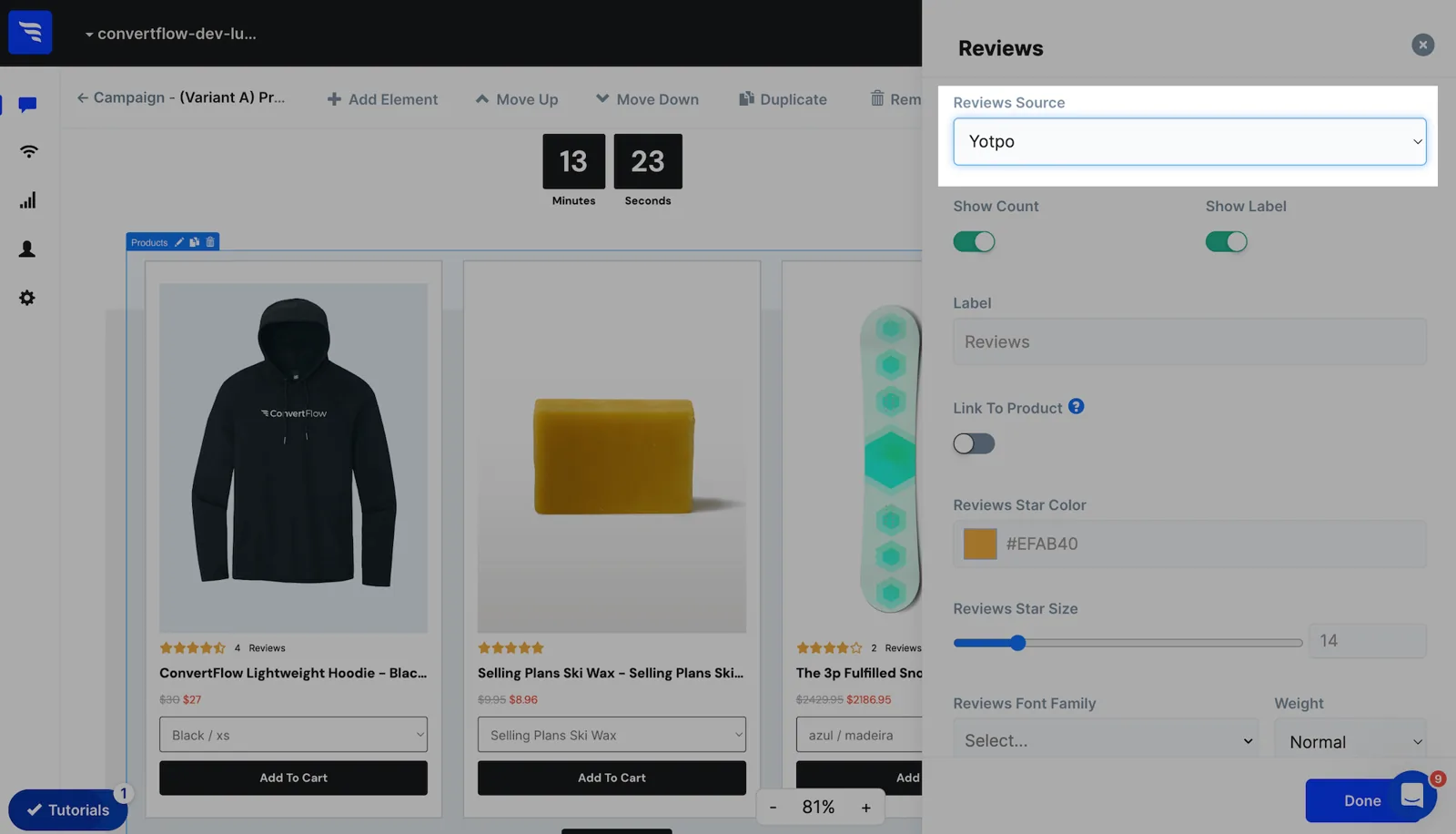Open the chat campaigns sidebar icon
The width and height of the screenshot is (1456, 834).
click(27, 105)
